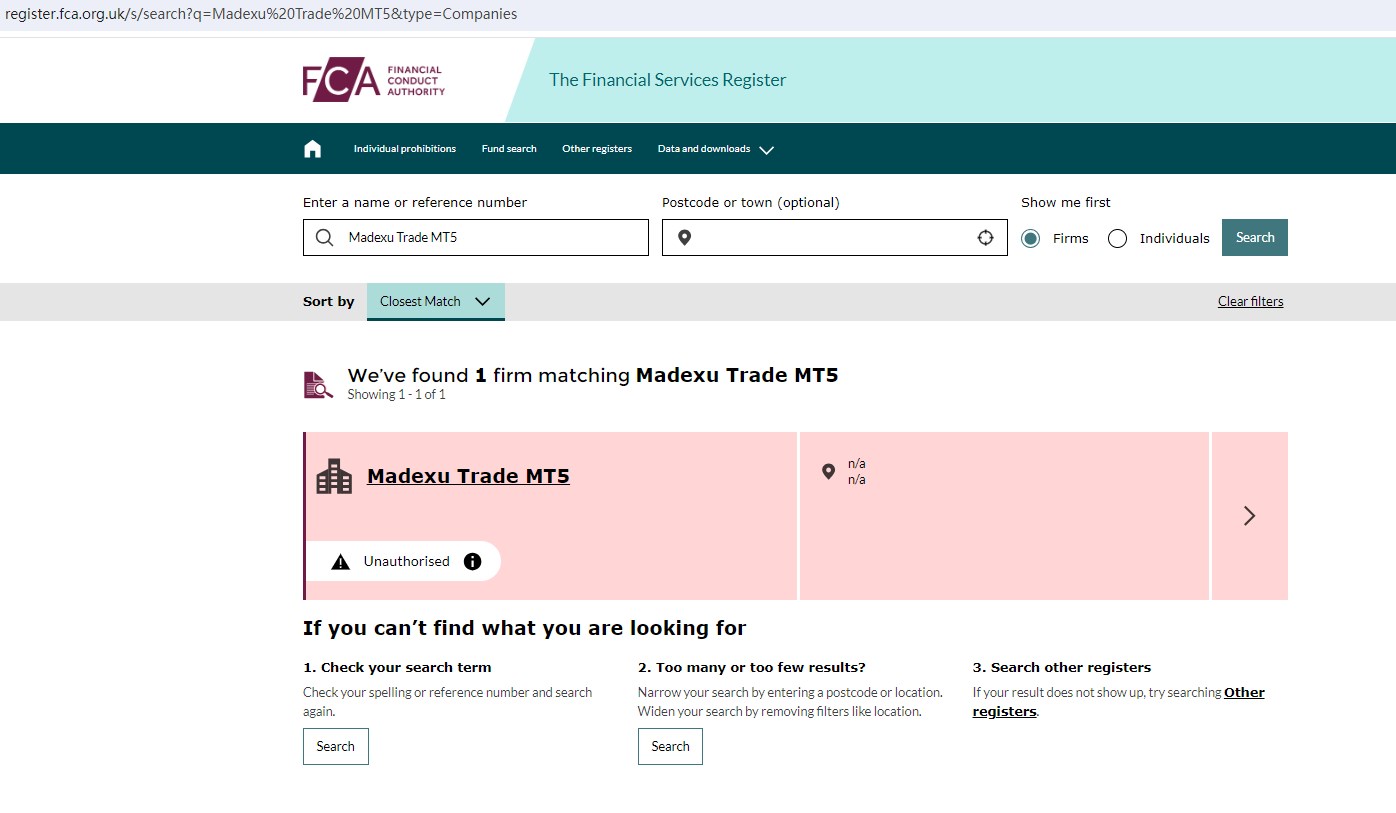
Task: Click the address pin icon in result card
Action: (828, 472)
